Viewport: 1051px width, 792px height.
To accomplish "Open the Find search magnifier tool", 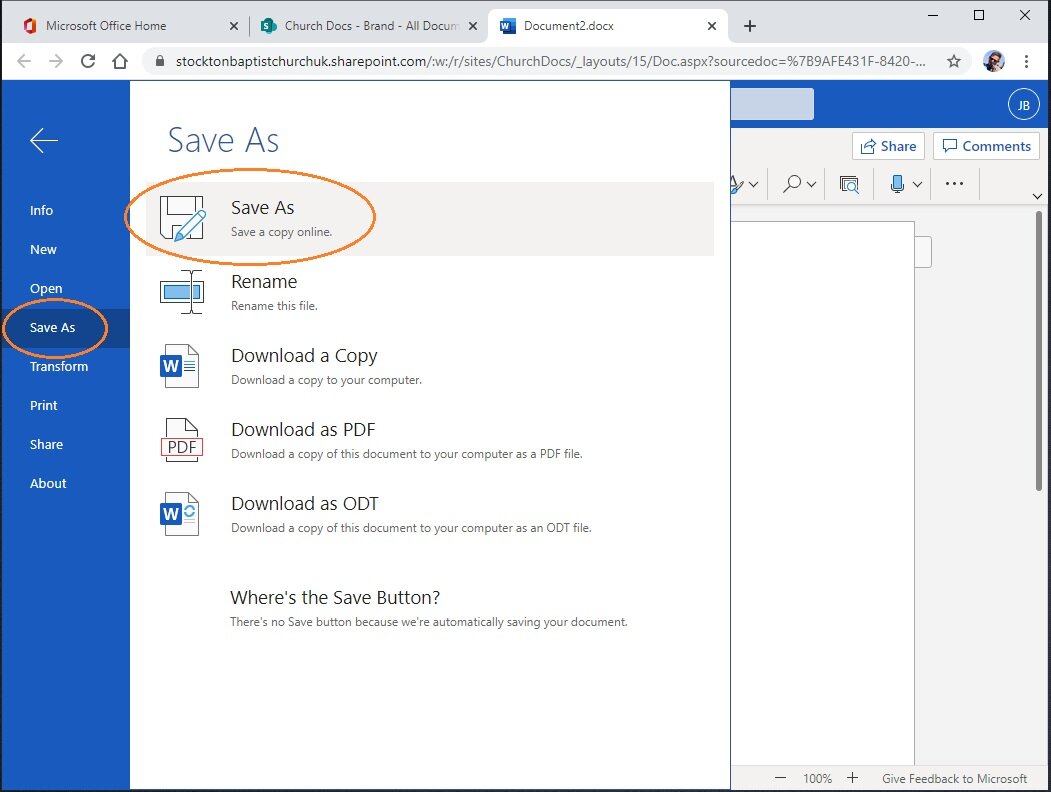I will [x=792, y=184].
